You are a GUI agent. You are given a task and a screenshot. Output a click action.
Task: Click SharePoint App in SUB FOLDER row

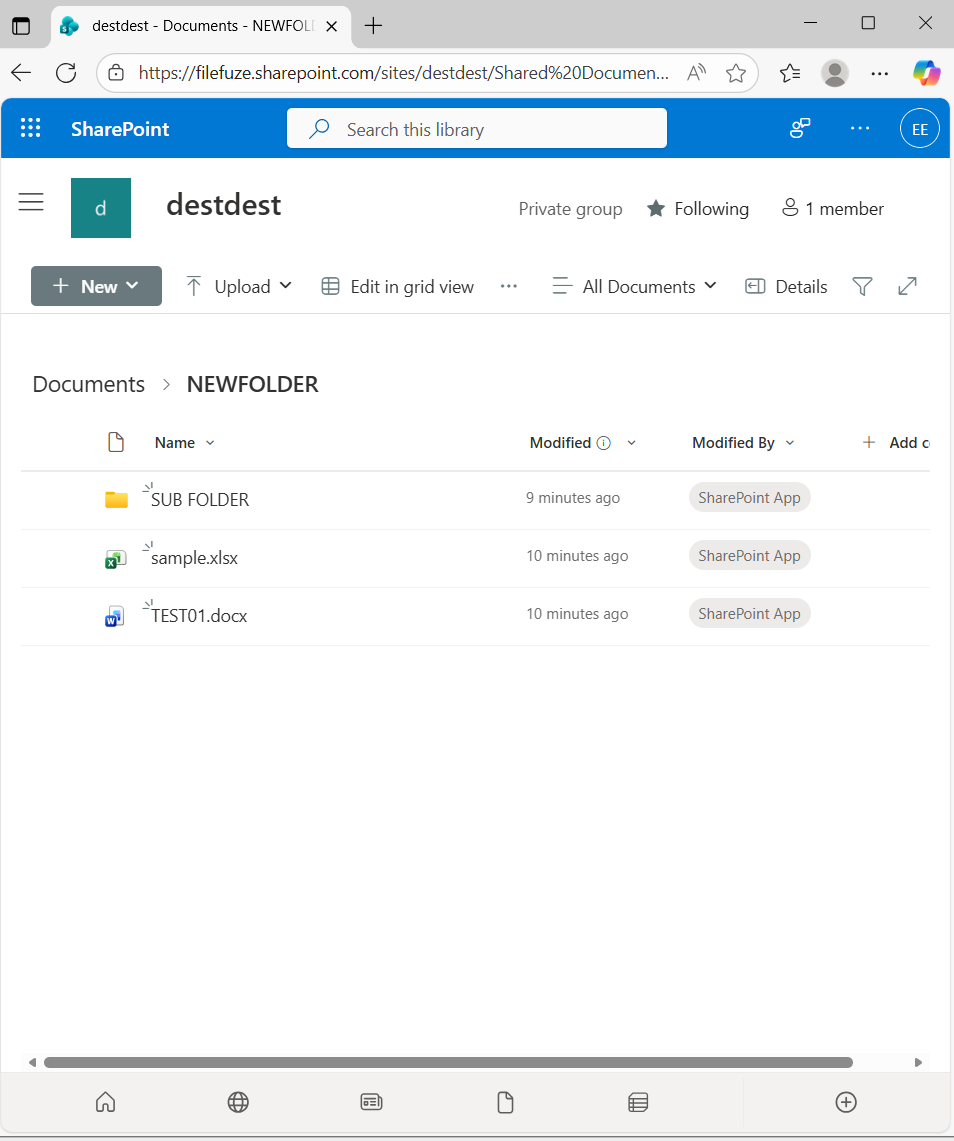click(x=750, y=498)
